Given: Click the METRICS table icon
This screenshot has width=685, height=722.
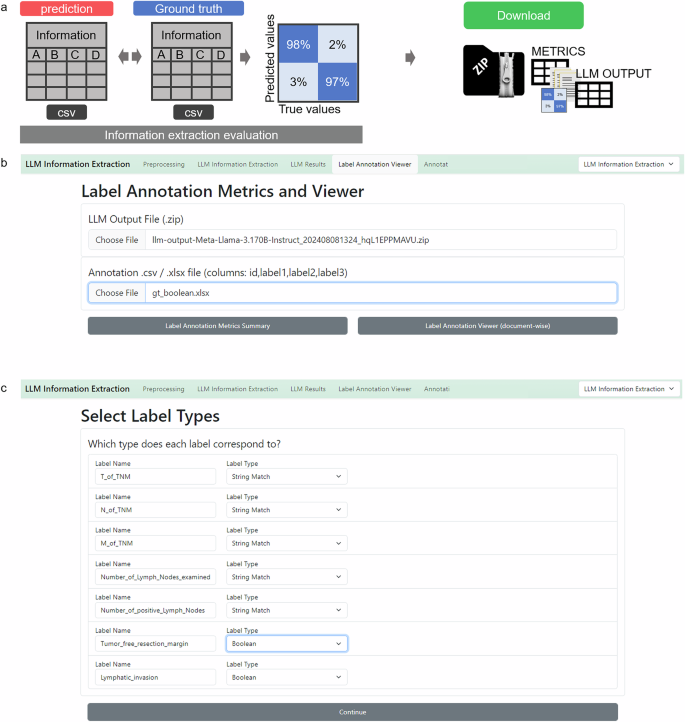Looking at the screenshot, I should click(x=546, y=72).
